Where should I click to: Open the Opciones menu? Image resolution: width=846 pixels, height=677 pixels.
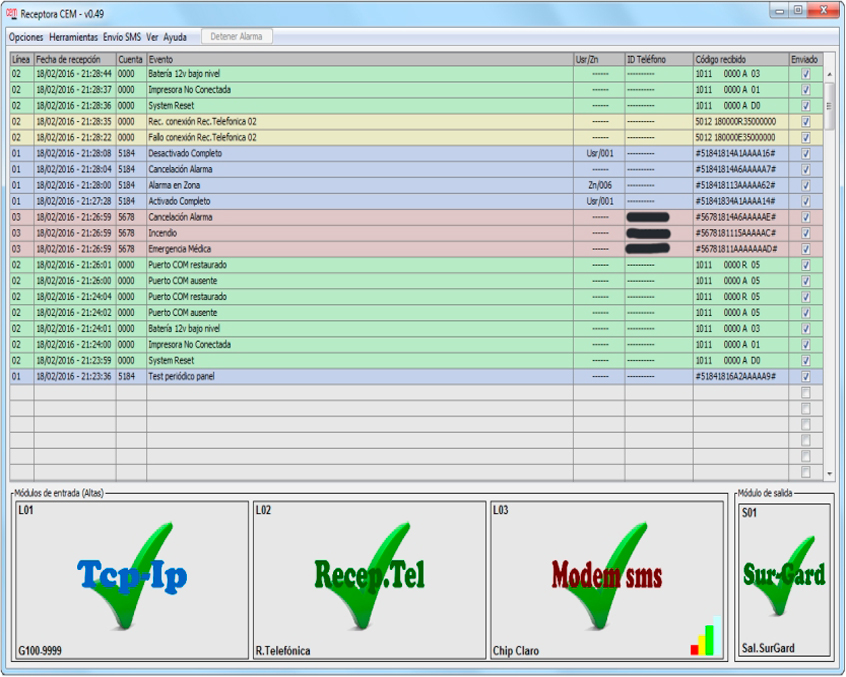[26, 37]
